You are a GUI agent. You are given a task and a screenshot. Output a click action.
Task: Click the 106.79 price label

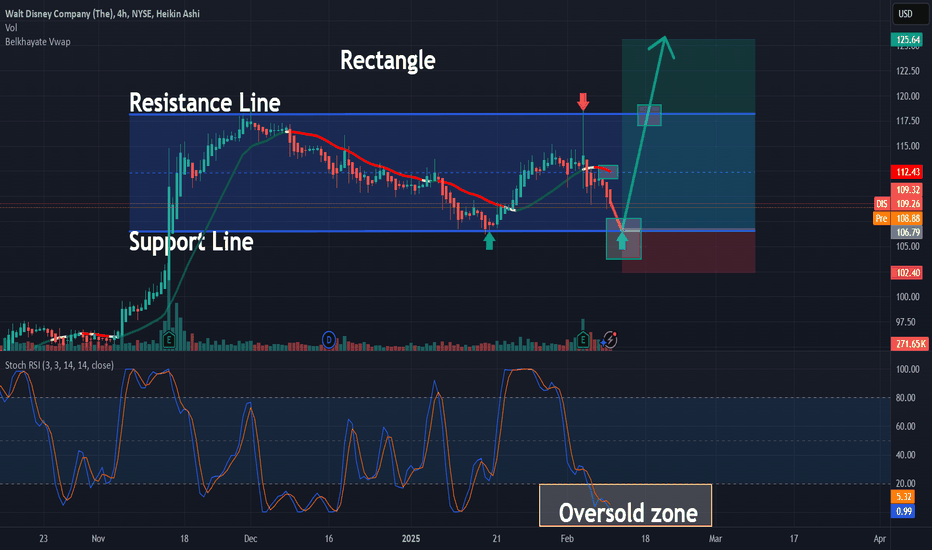tap(906, 232)
